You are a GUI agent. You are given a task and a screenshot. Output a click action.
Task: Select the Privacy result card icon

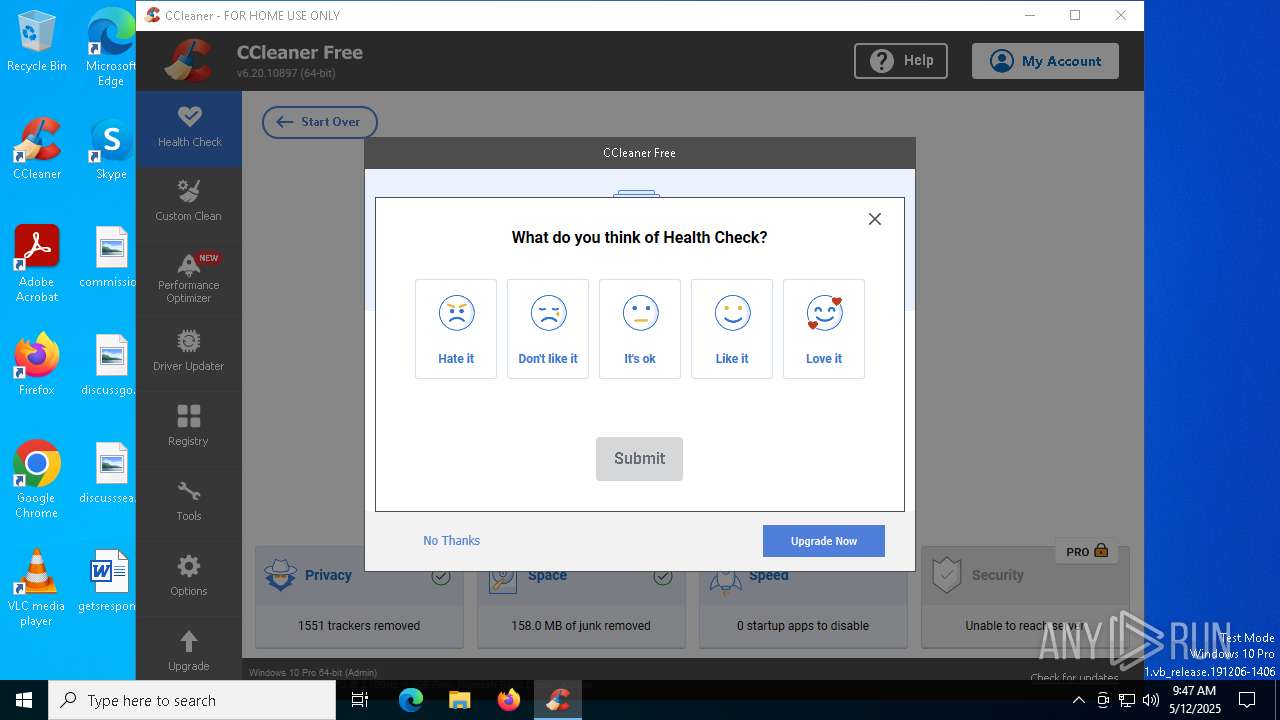pos(280,576)
